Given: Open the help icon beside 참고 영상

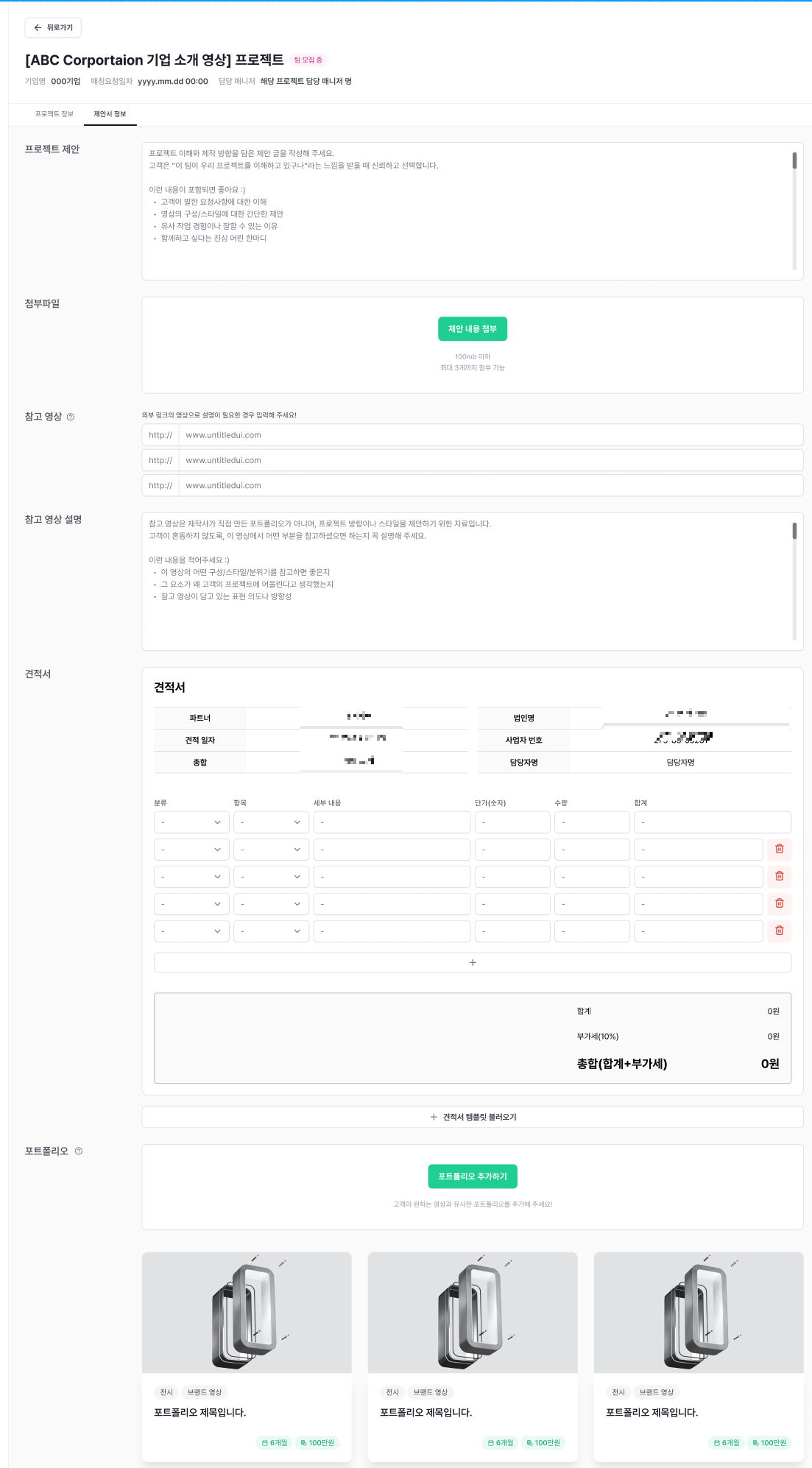Looking at the screenshot, I should click(71, 417).
